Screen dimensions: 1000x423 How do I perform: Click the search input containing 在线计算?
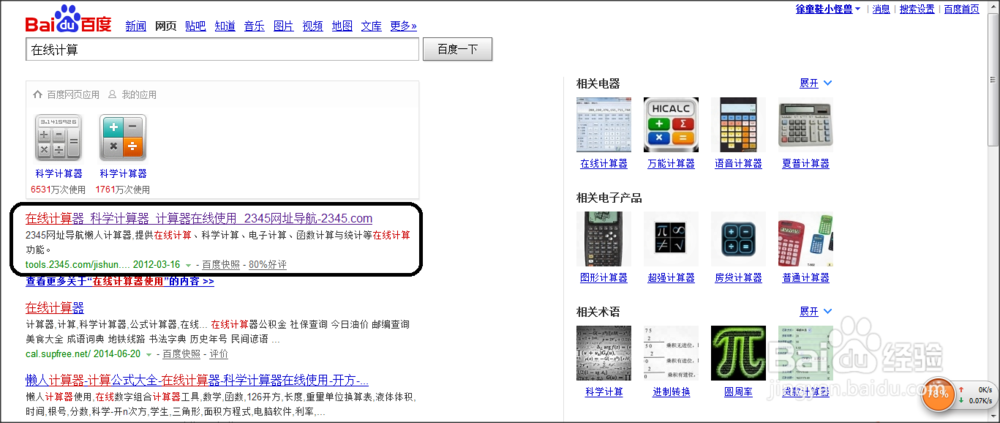pos(222,50)
